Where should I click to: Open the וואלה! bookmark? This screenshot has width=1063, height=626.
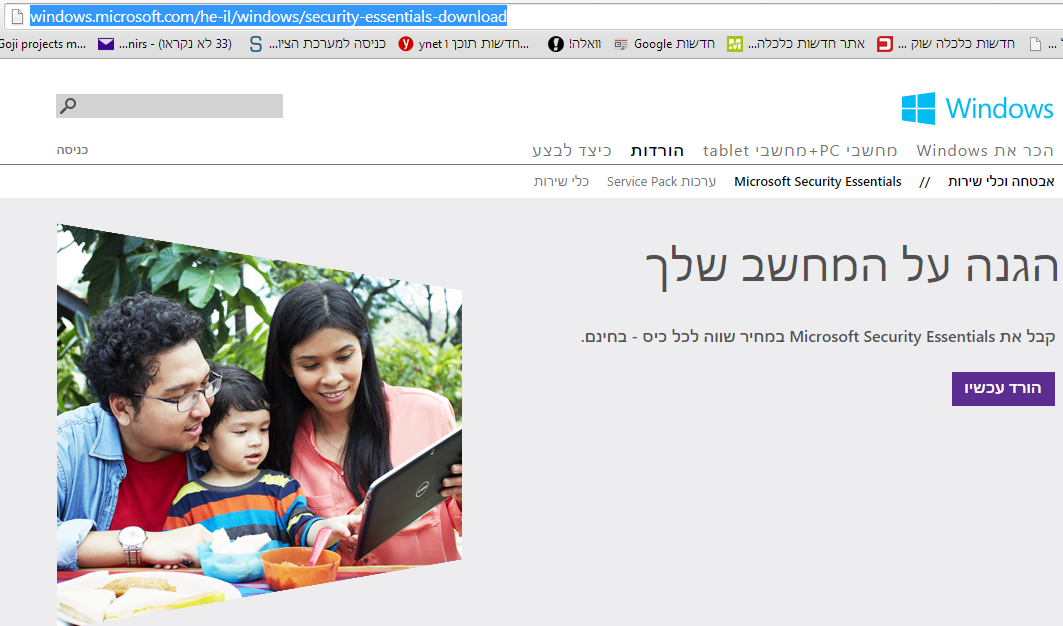click(574, 44)
